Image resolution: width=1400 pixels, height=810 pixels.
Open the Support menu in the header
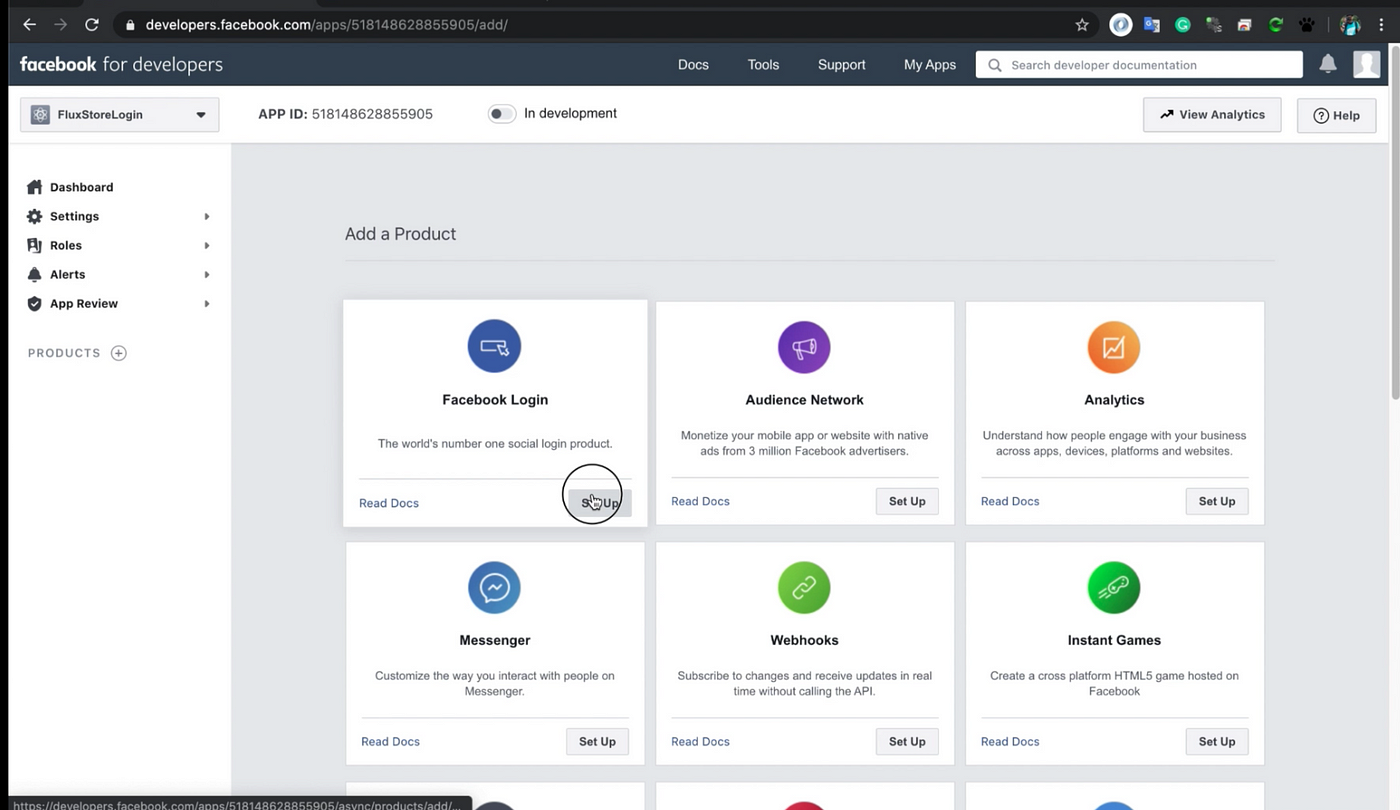click(x=841, y=64)
